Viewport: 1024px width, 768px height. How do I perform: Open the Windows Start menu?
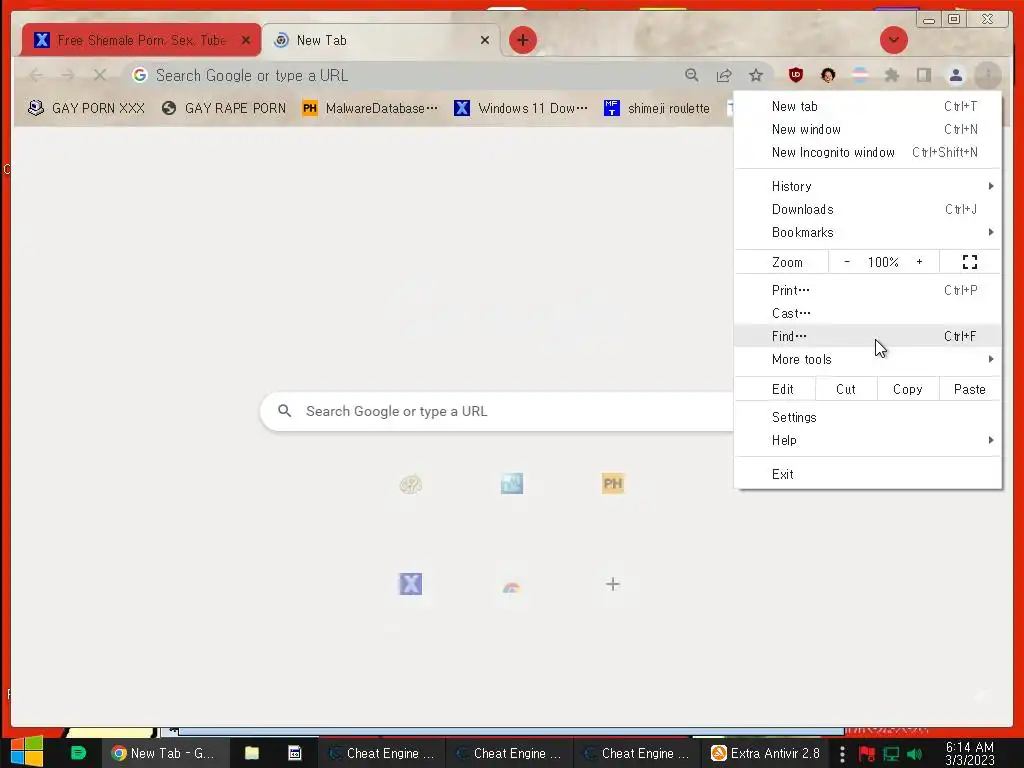coord(27,752)
